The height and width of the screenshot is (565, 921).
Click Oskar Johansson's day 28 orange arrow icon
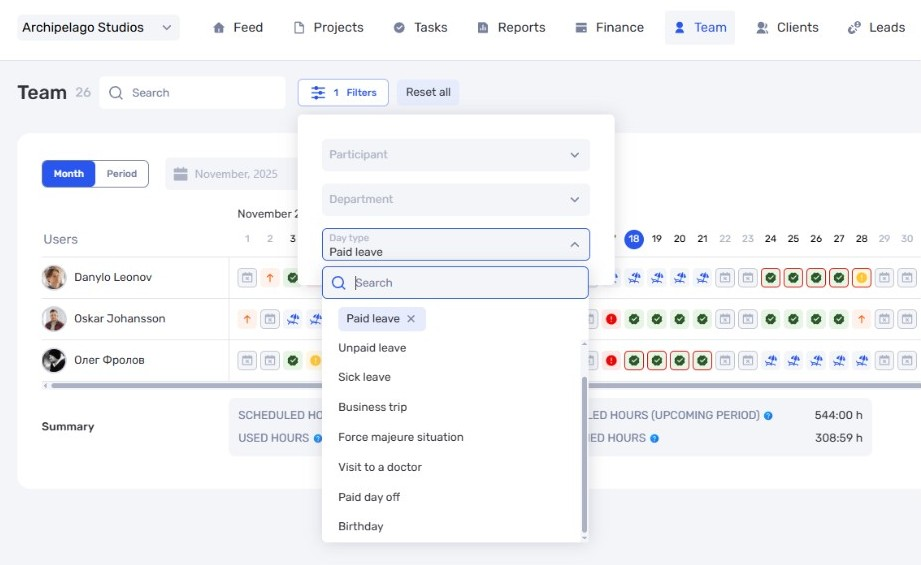(862, 319)
